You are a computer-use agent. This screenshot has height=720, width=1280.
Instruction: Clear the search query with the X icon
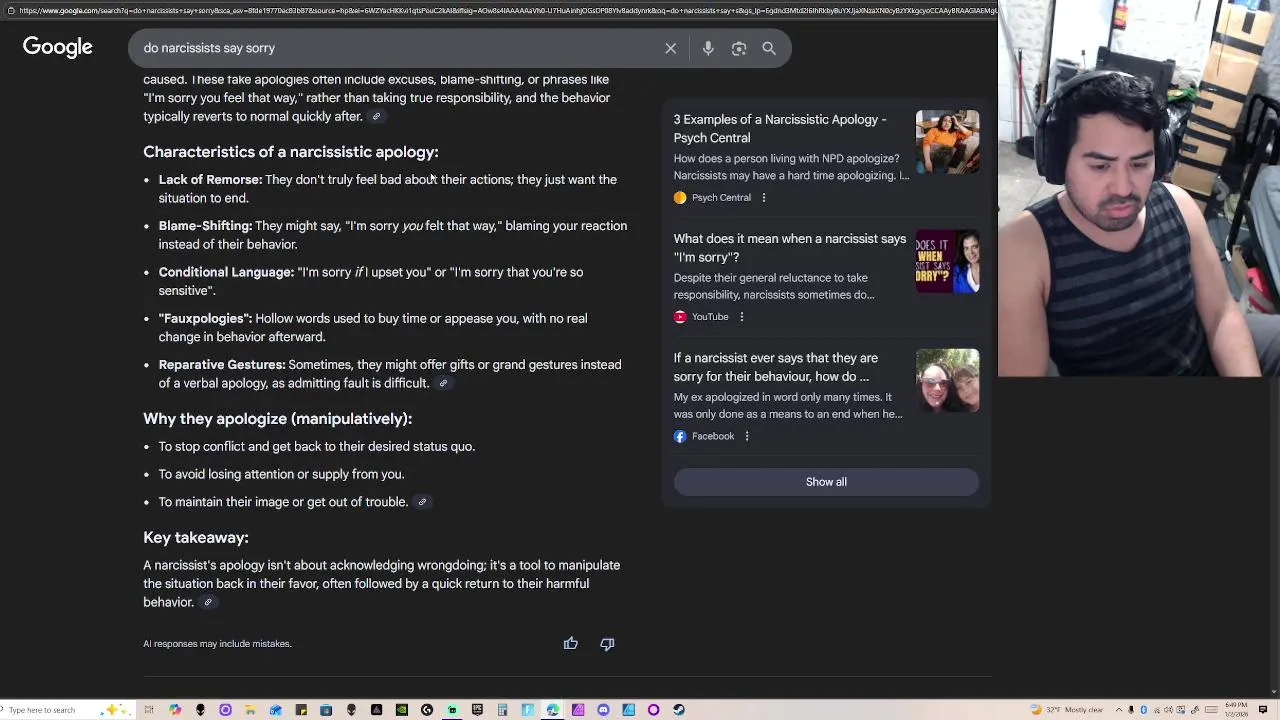tap(671, 48)
